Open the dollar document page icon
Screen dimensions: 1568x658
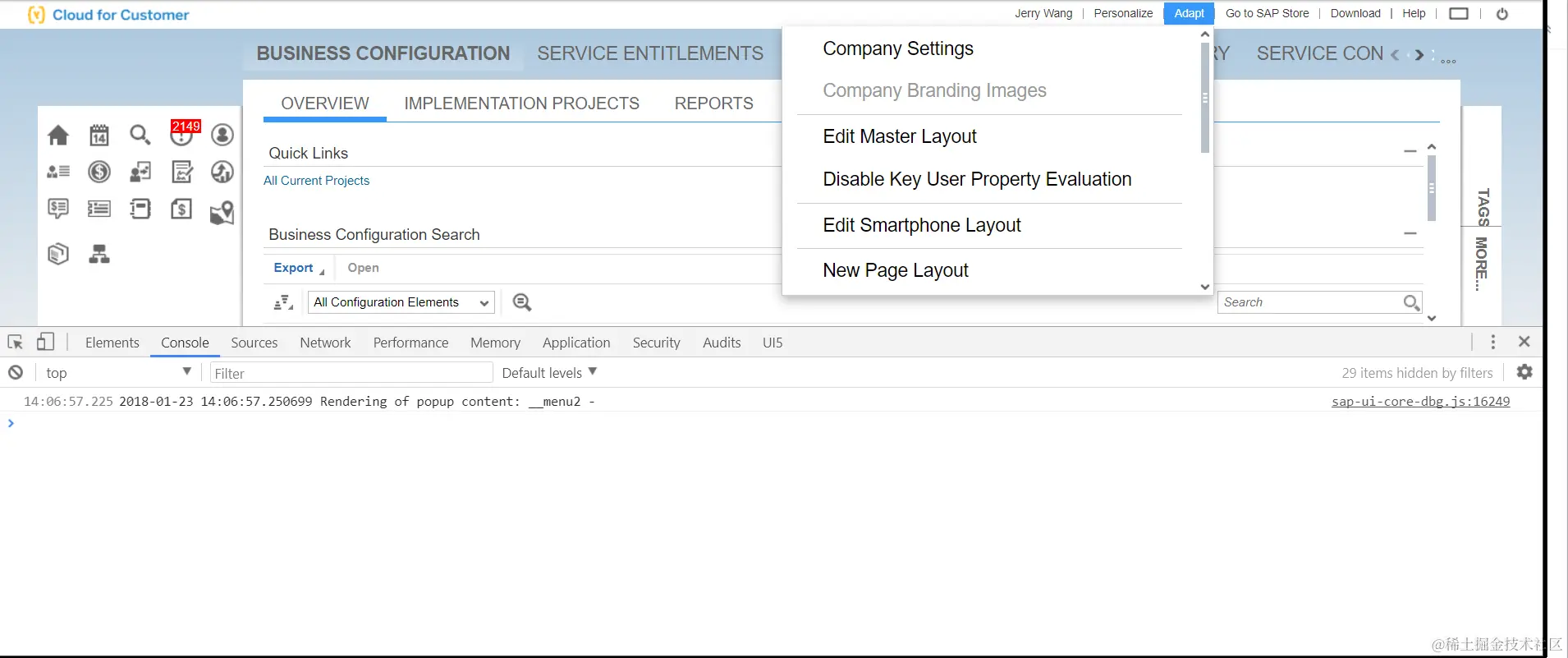click(x=181, y=209)
